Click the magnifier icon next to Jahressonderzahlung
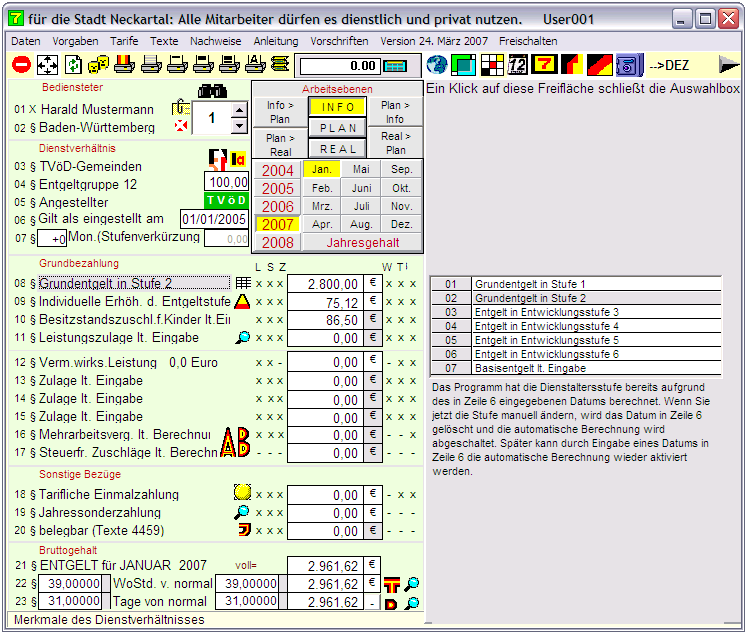745x632 pixels. 242,513
